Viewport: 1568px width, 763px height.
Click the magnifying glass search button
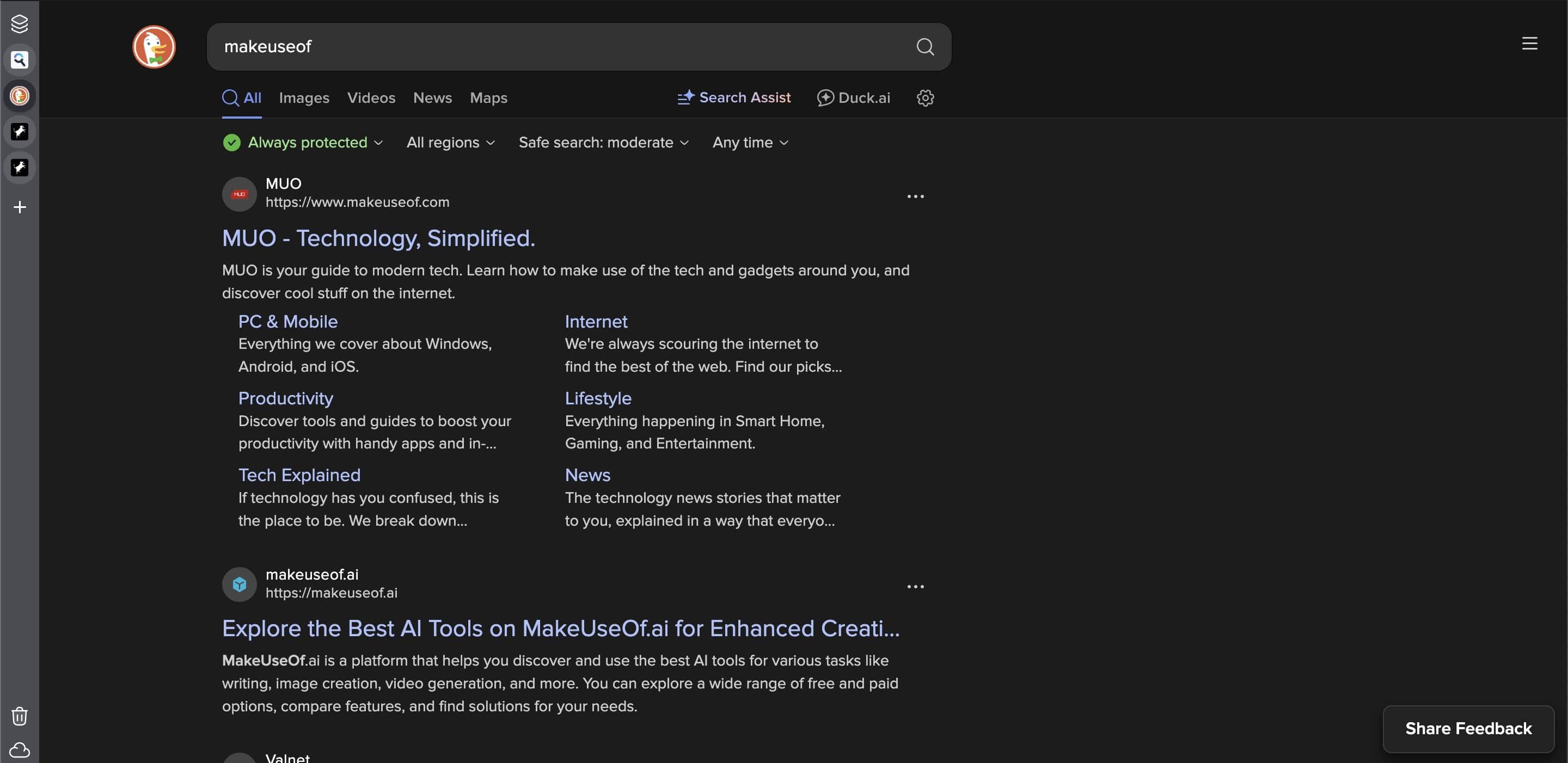(924, 47)
